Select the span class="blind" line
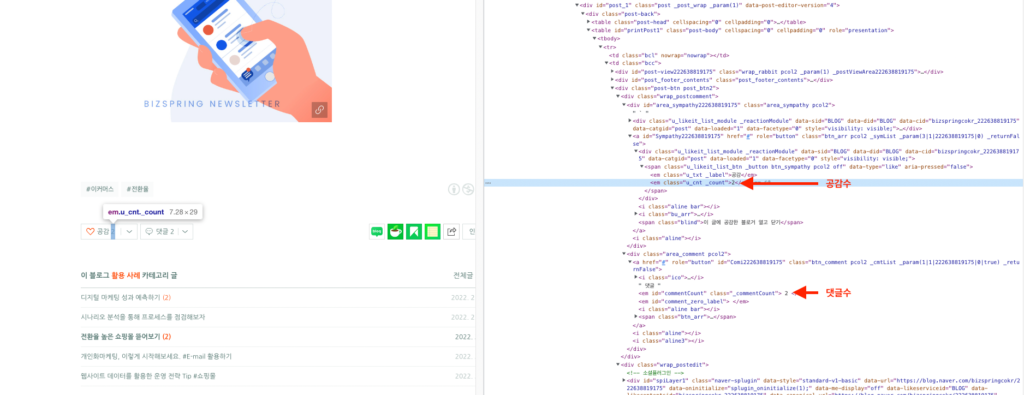The width and height of the screenshot is (1024, 395). pos(720,222)
